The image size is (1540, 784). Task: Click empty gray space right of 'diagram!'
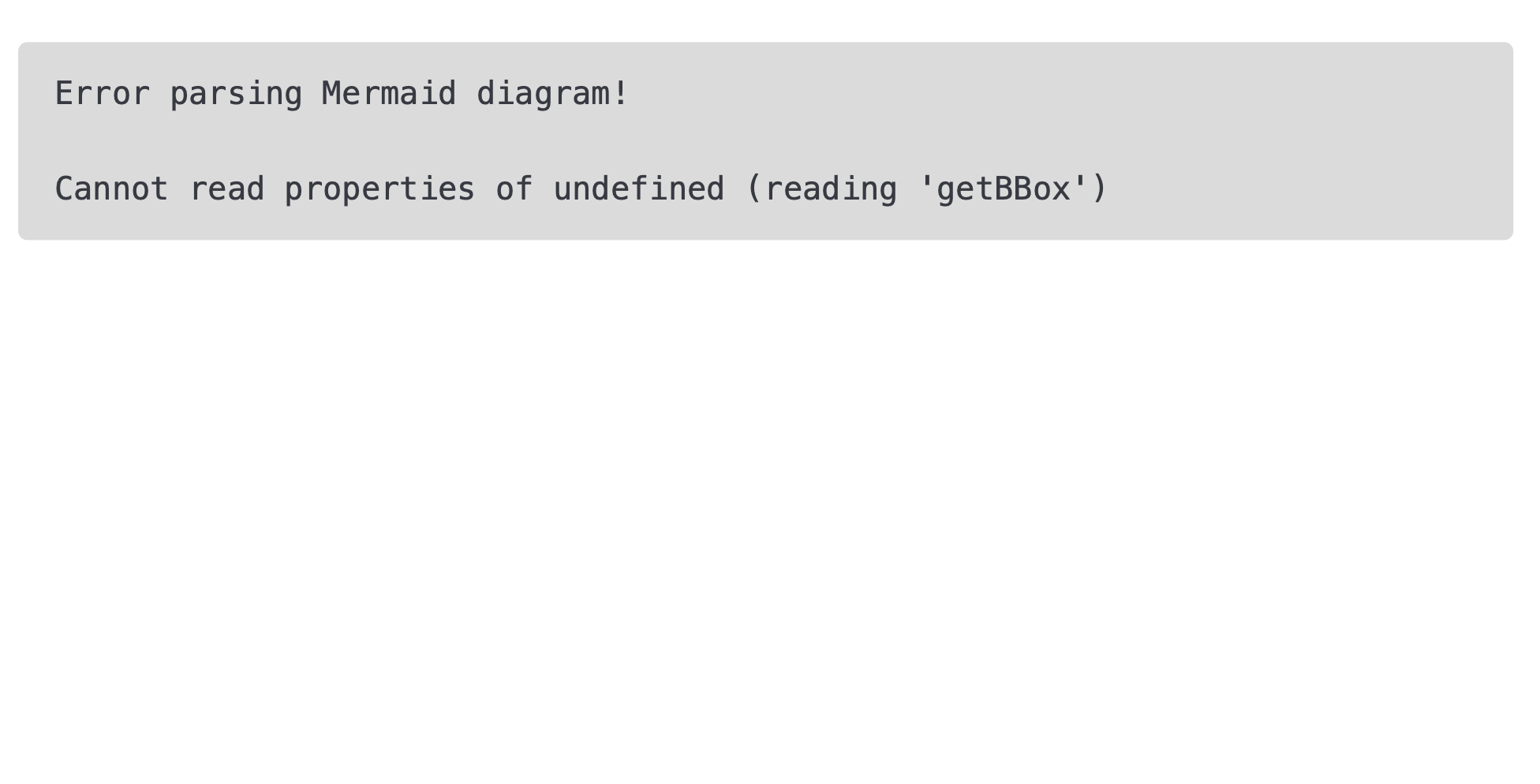pos(1026,94)
